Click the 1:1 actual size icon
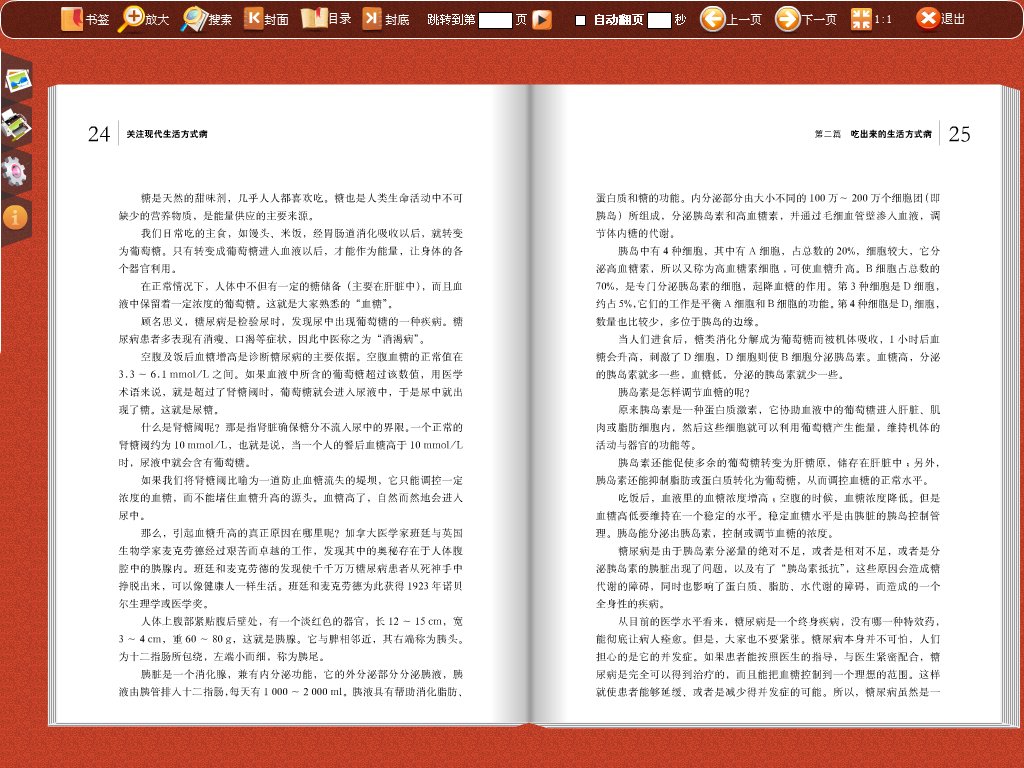Image resolution: width=1024 pixels, height=768 pixels. 861,19
